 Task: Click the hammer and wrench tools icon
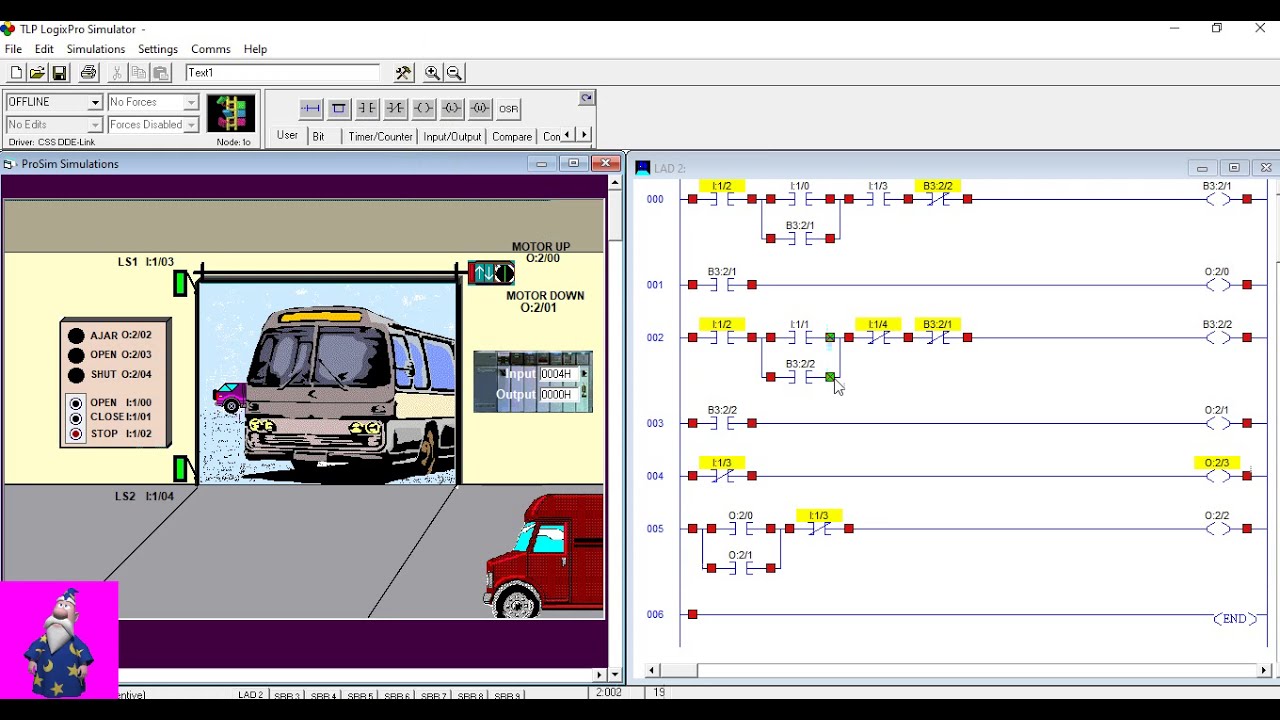coord(403,73)
